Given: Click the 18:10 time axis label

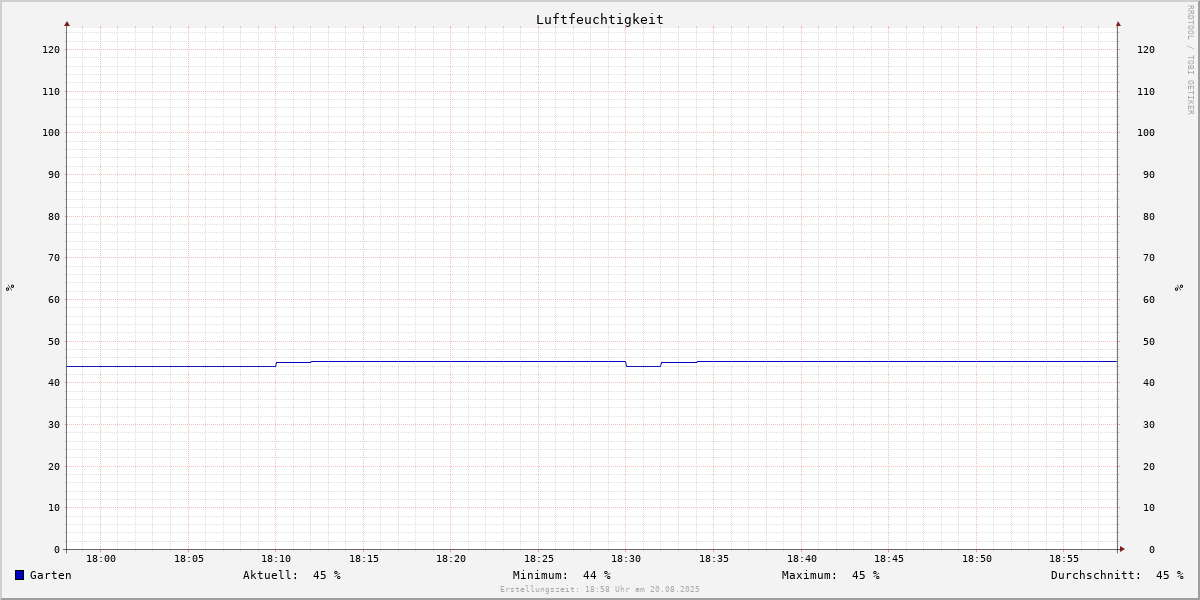Looking at the screenshot, I should (x=276, y=559).
